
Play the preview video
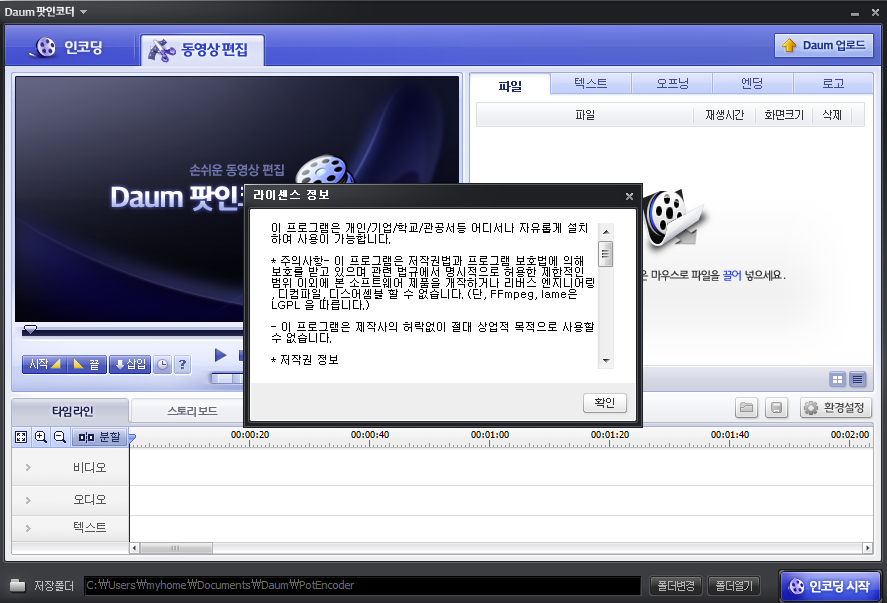point(221,355)
